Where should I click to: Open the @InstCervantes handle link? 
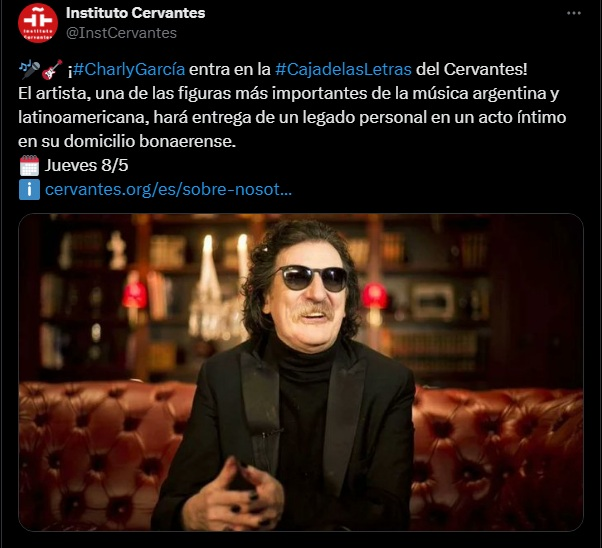(121, 33)
